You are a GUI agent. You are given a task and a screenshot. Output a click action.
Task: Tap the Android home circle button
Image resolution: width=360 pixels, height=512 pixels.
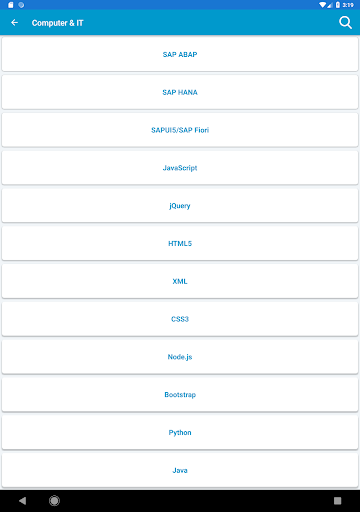54,501
